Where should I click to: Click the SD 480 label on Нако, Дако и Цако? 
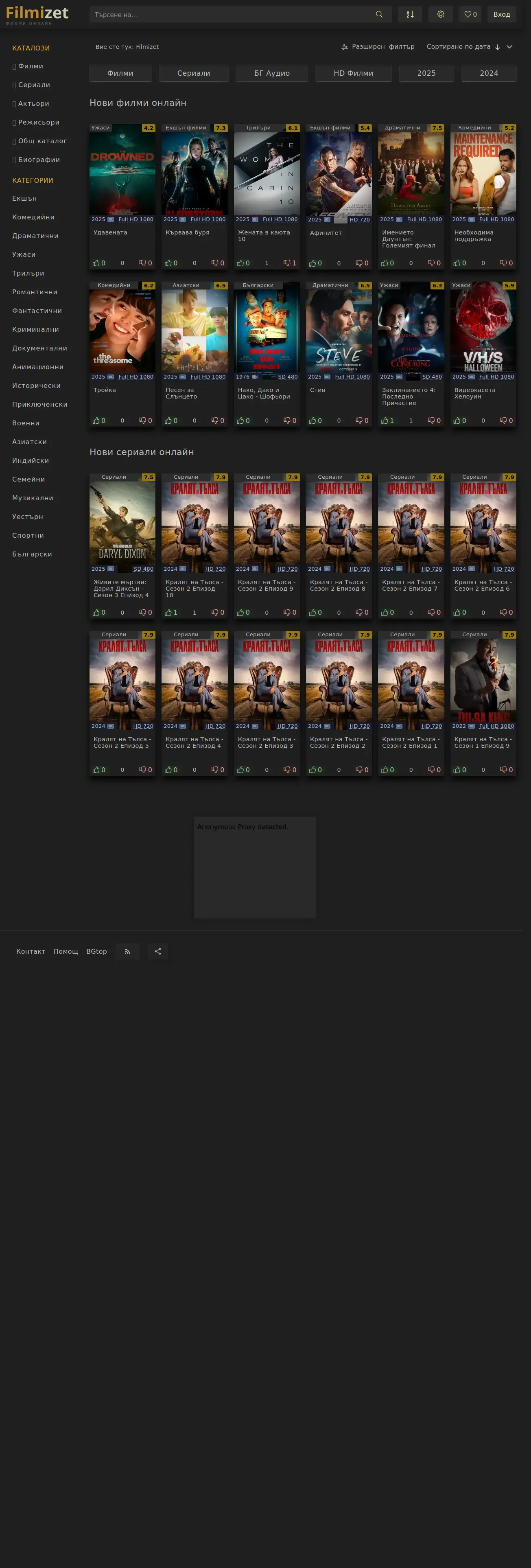pos(288,377)
